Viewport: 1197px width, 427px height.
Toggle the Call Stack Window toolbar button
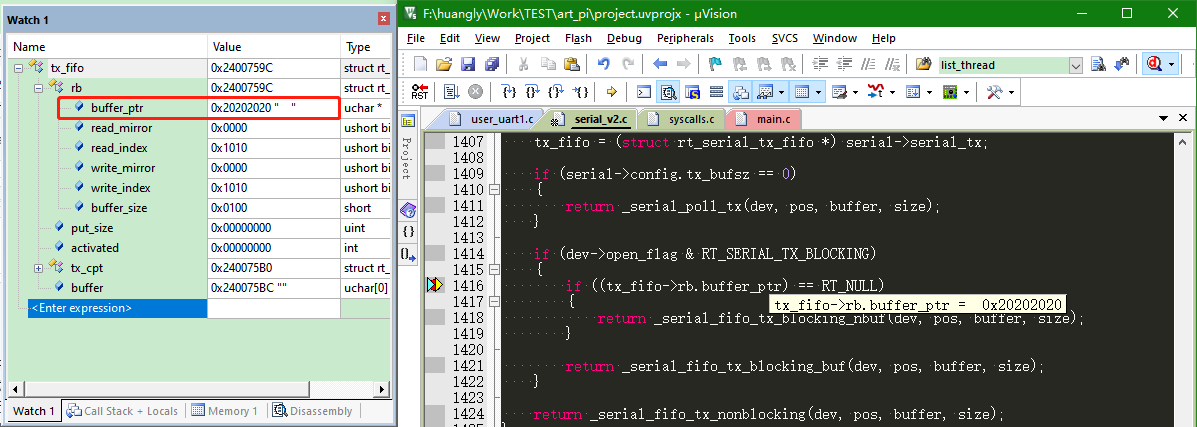740,92
